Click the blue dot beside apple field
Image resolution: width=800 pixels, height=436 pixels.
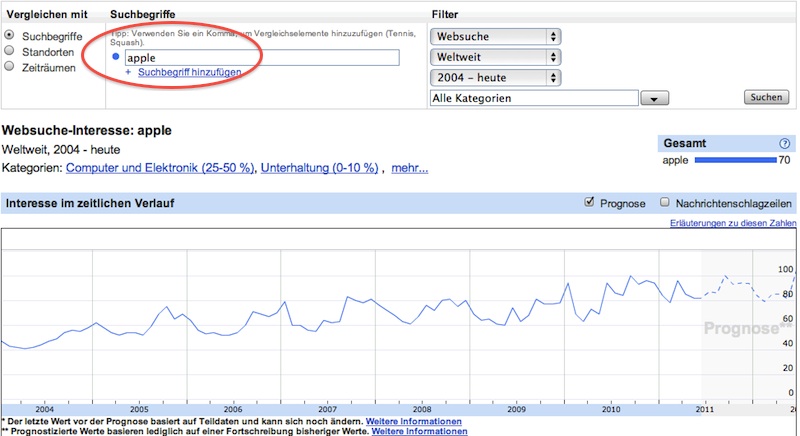coord(116,58)
